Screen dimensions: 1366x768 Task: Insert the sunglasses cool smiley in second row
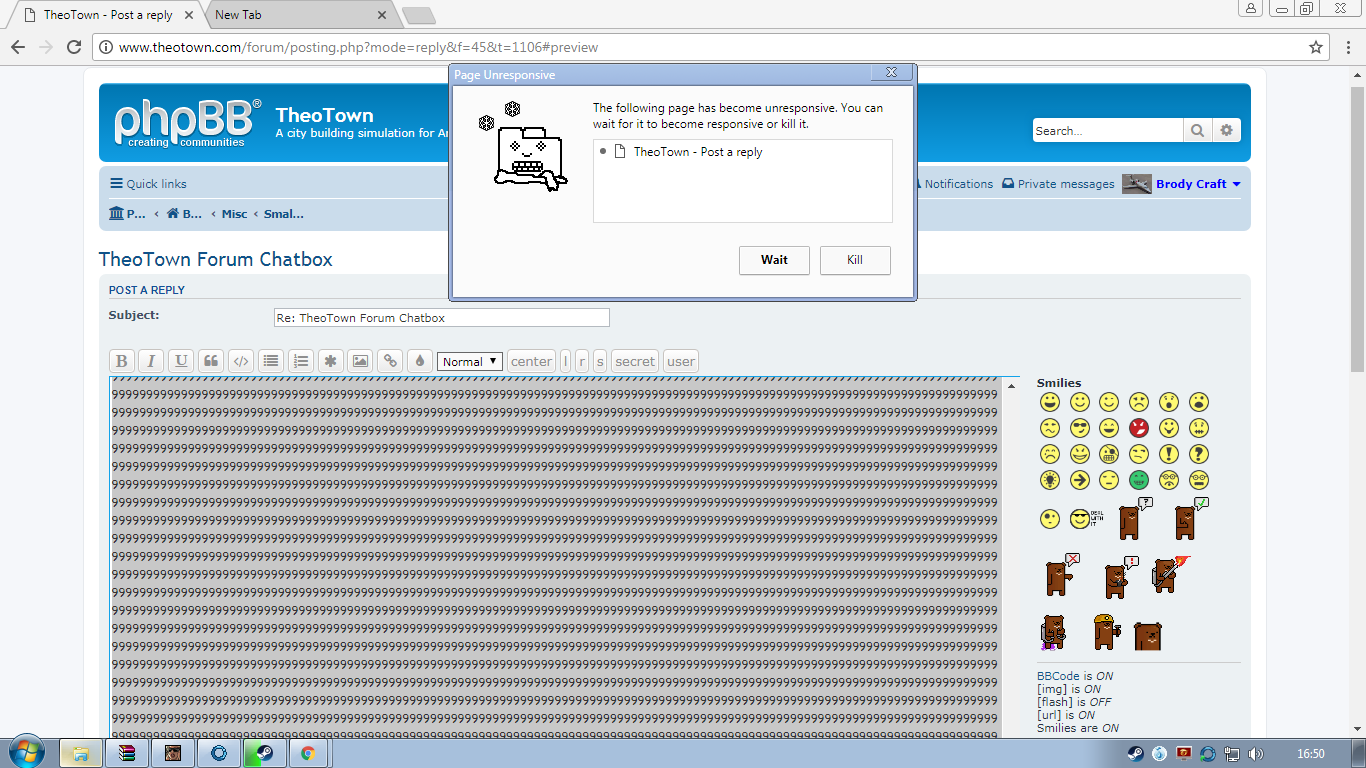(x=1080, y=428)
